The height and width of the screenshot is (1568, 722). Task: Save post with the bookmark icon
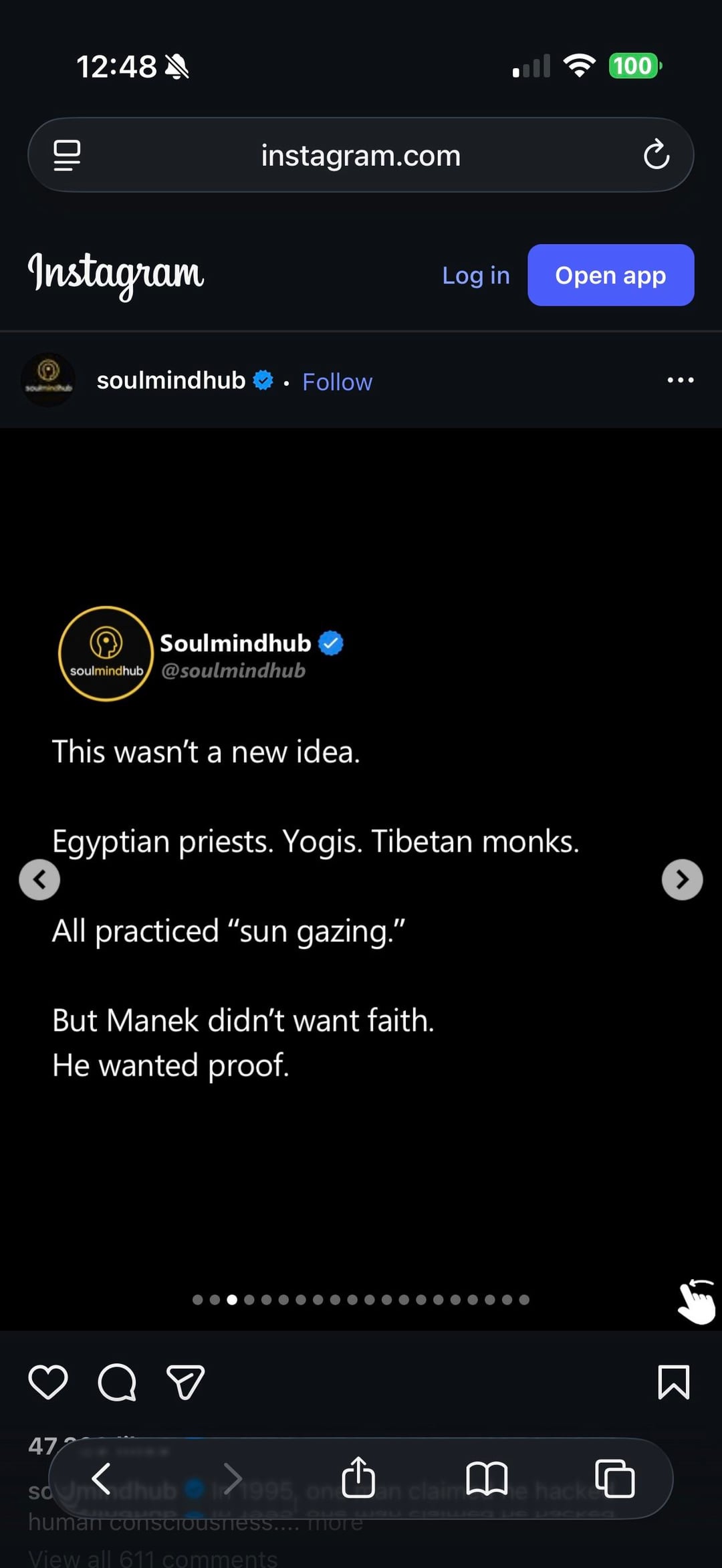pyautogui.click(x=673, y=1382)
